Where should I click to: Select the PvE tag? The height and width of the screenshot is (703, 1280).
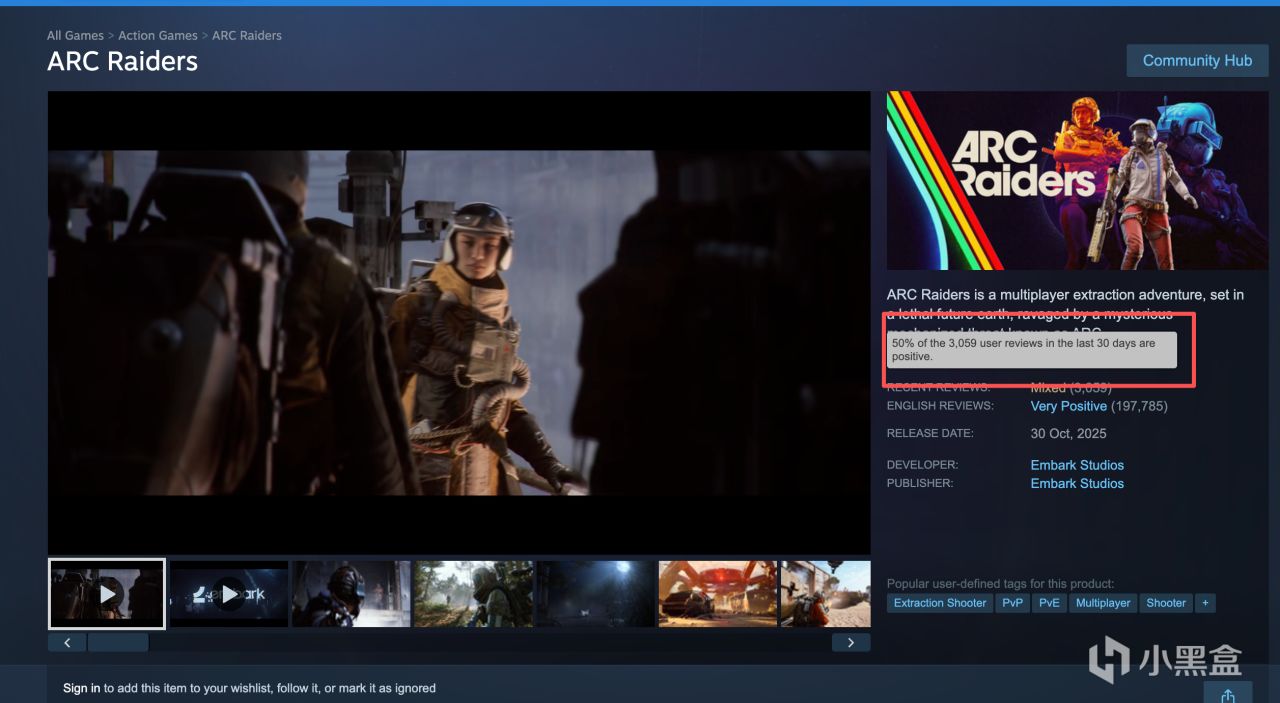[x=1049, y=603]
